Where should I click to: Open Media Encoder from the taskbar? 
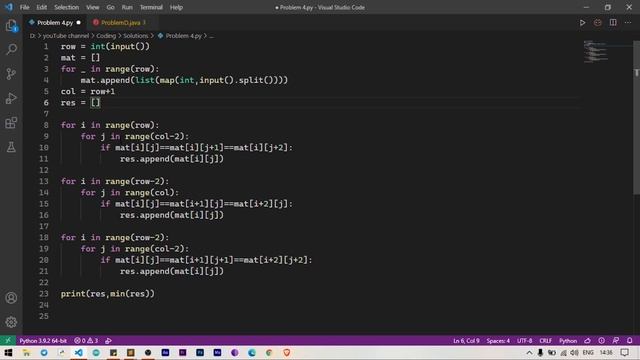[x=217, y=353]
